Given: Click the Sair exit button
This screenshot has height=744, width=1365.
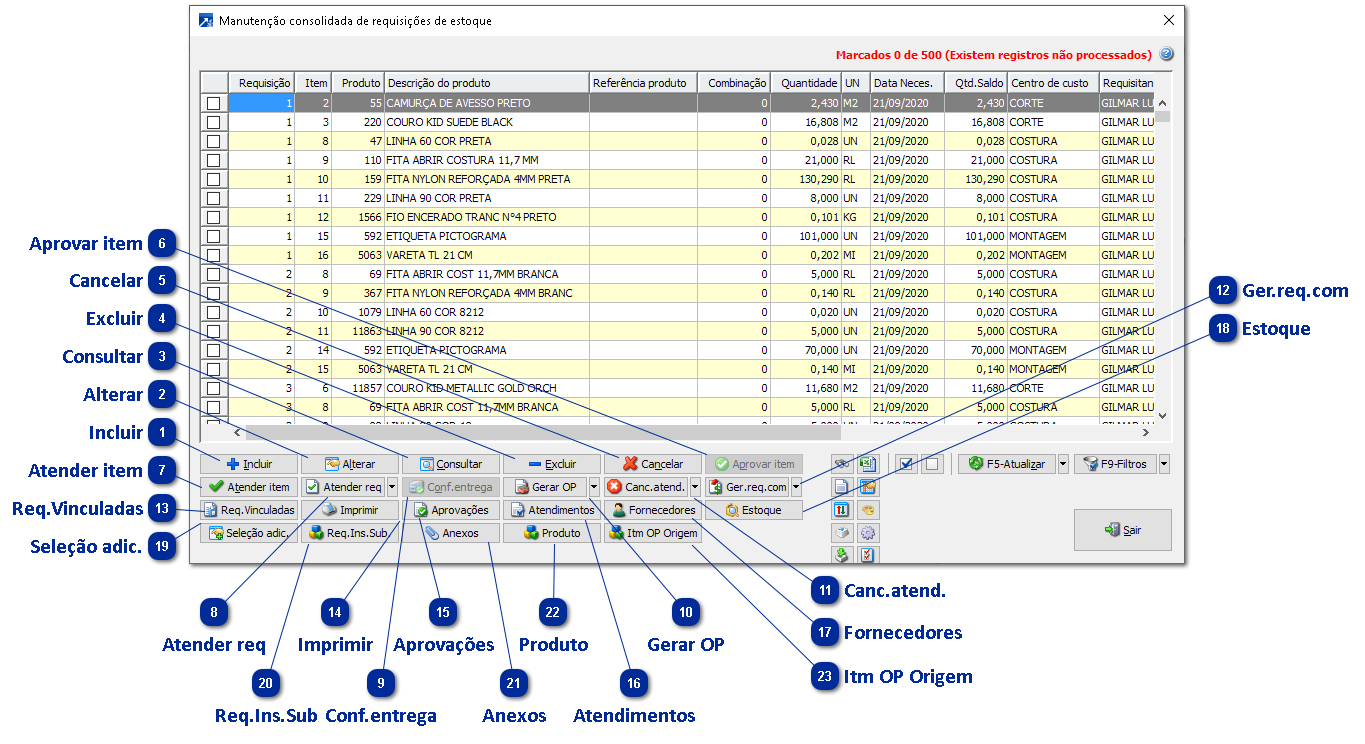Looking at the screenshot, I should tap(1122, 530).
